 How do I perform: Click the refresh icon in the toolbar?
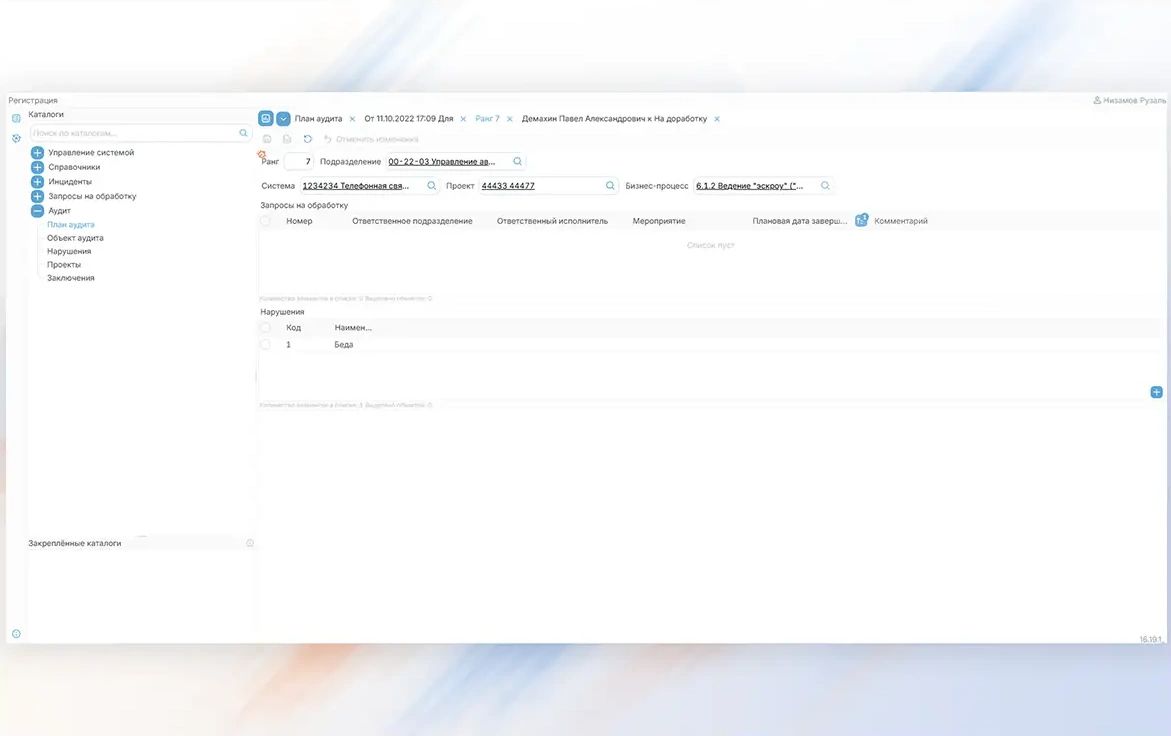(x=307, y=139)
